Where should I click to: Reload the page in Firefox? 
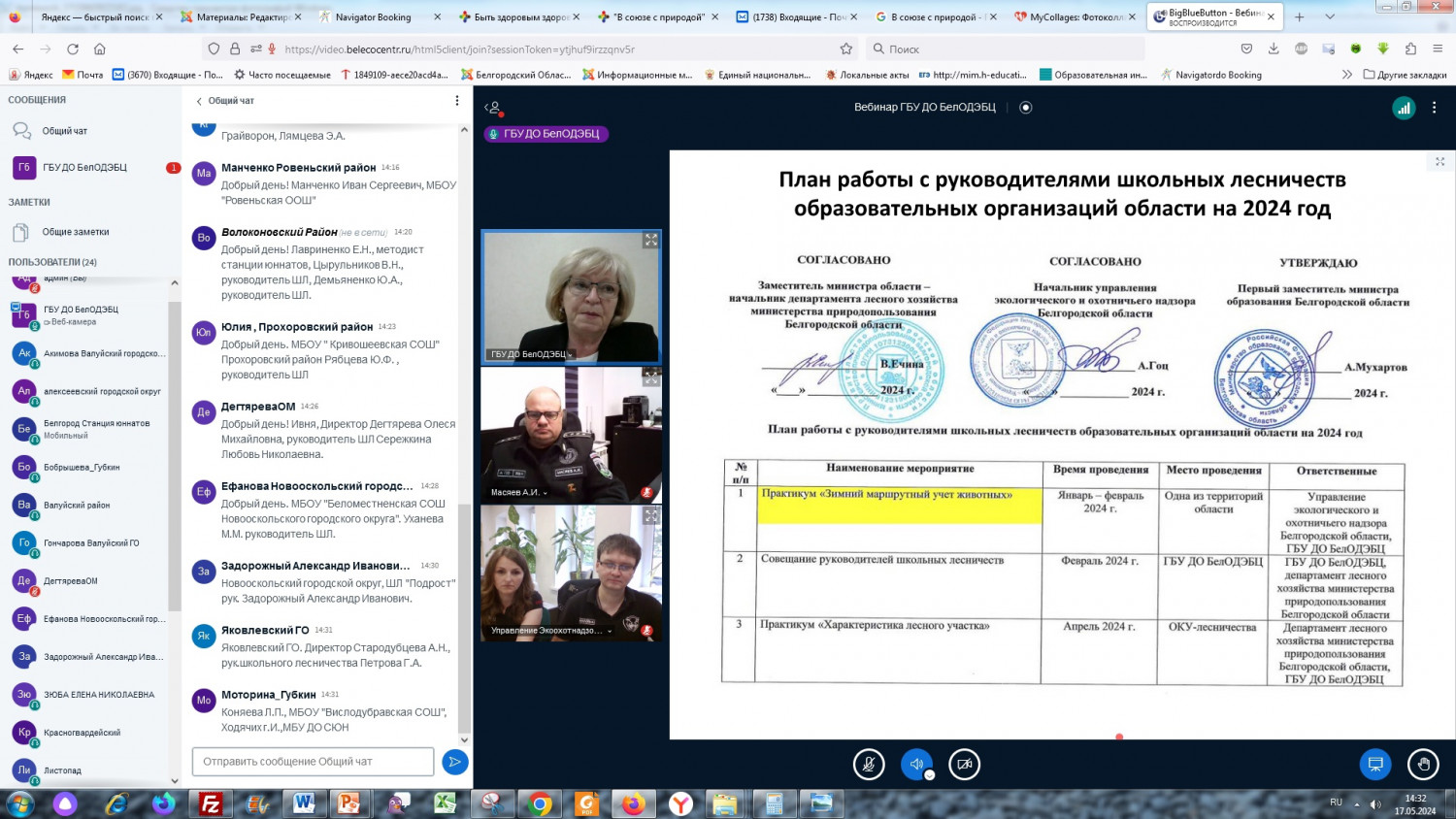tap(73, 49)
